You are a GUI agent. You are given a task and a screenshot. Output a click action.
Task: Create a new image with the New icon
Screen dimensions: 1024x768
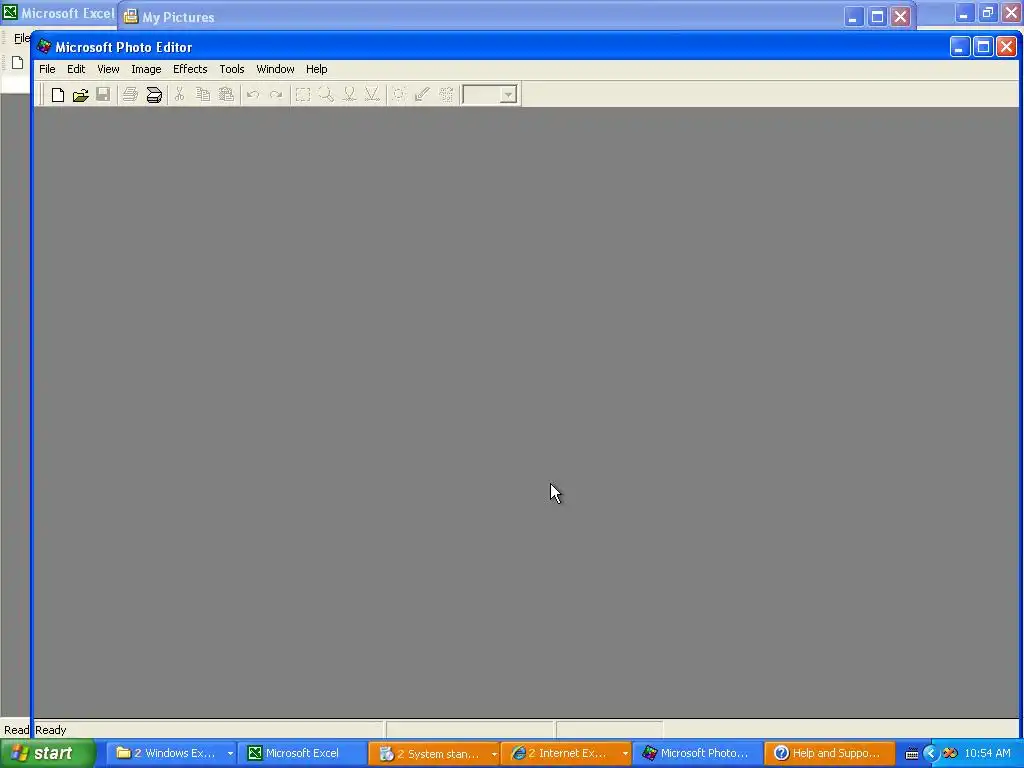pyautogui.click(x=57, y=95)
